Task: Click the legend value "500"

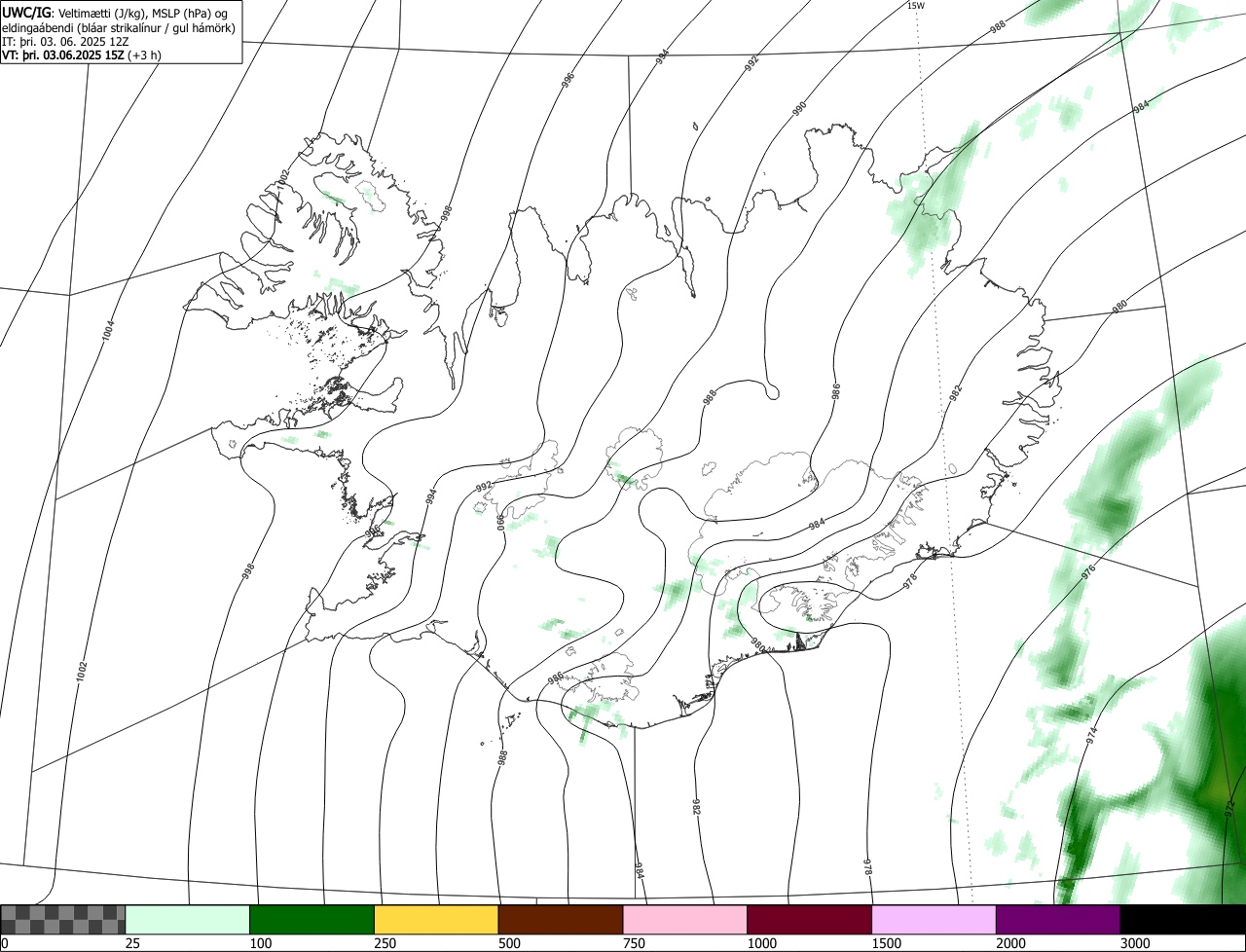Action: [x=509, y=943]
